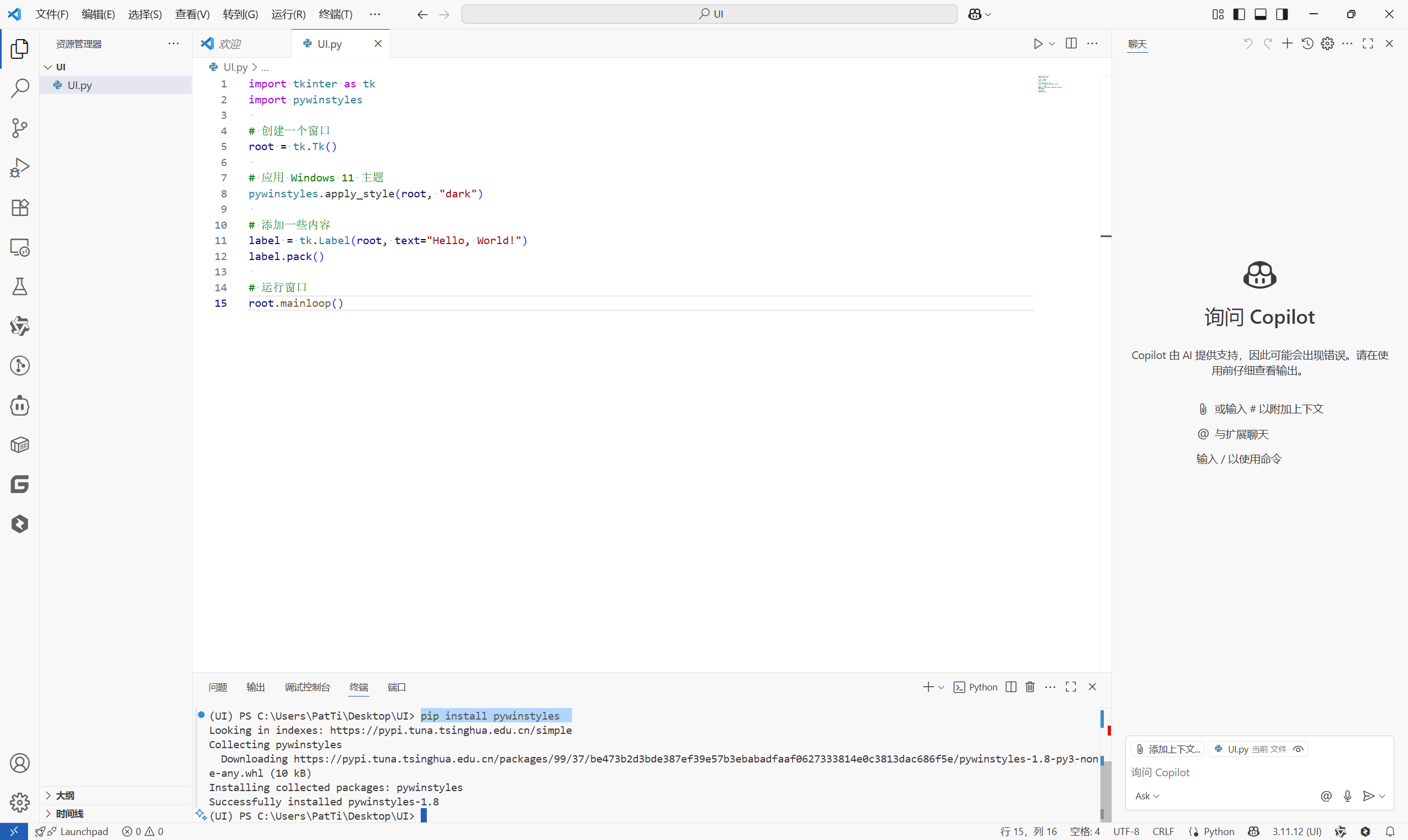Open send options dropdown in chat
Screen dimensions: 1408x840
tap(1382, 797)
